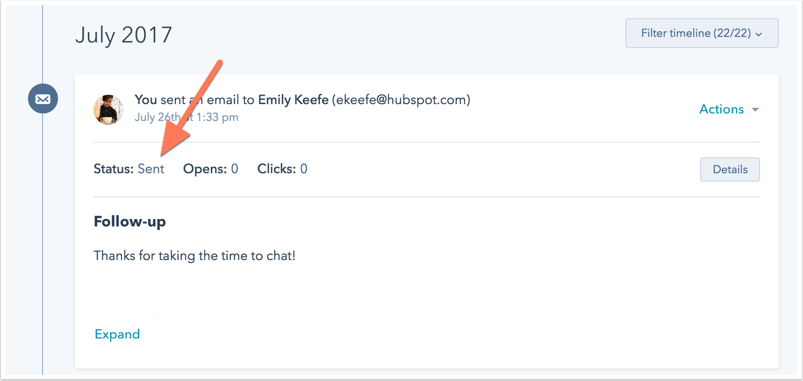
Task: Click the July 2017 month heading
Action: [123, 35]
